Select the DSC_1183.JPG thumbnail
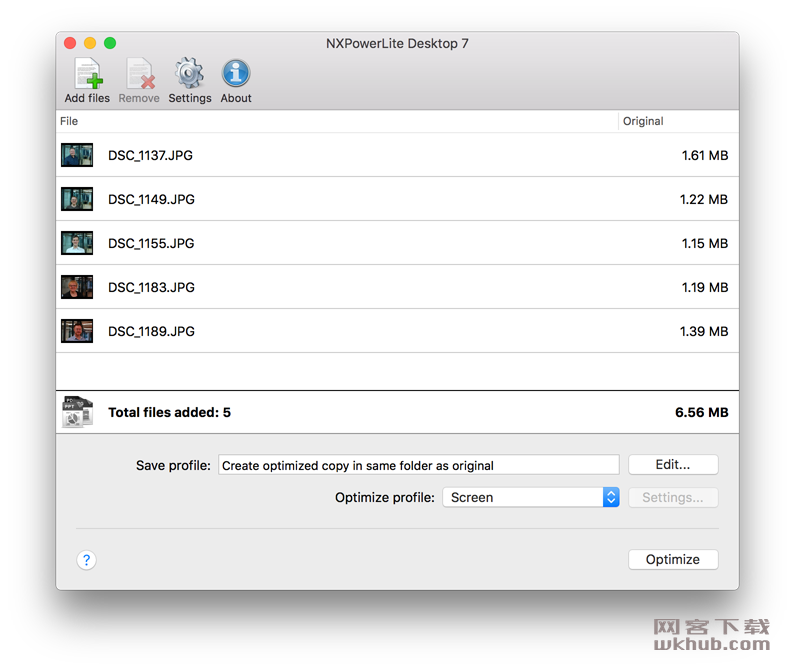Screen dimensions: 795x670 click(x=77, y=287)
